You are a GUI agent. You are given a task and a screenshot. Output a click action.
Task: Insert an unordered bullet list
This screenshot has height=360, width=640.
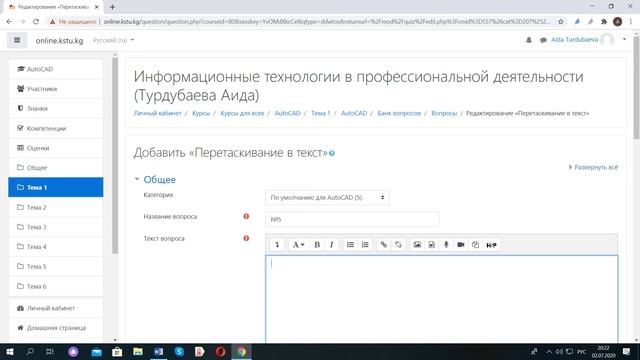(x=350, y=244)
